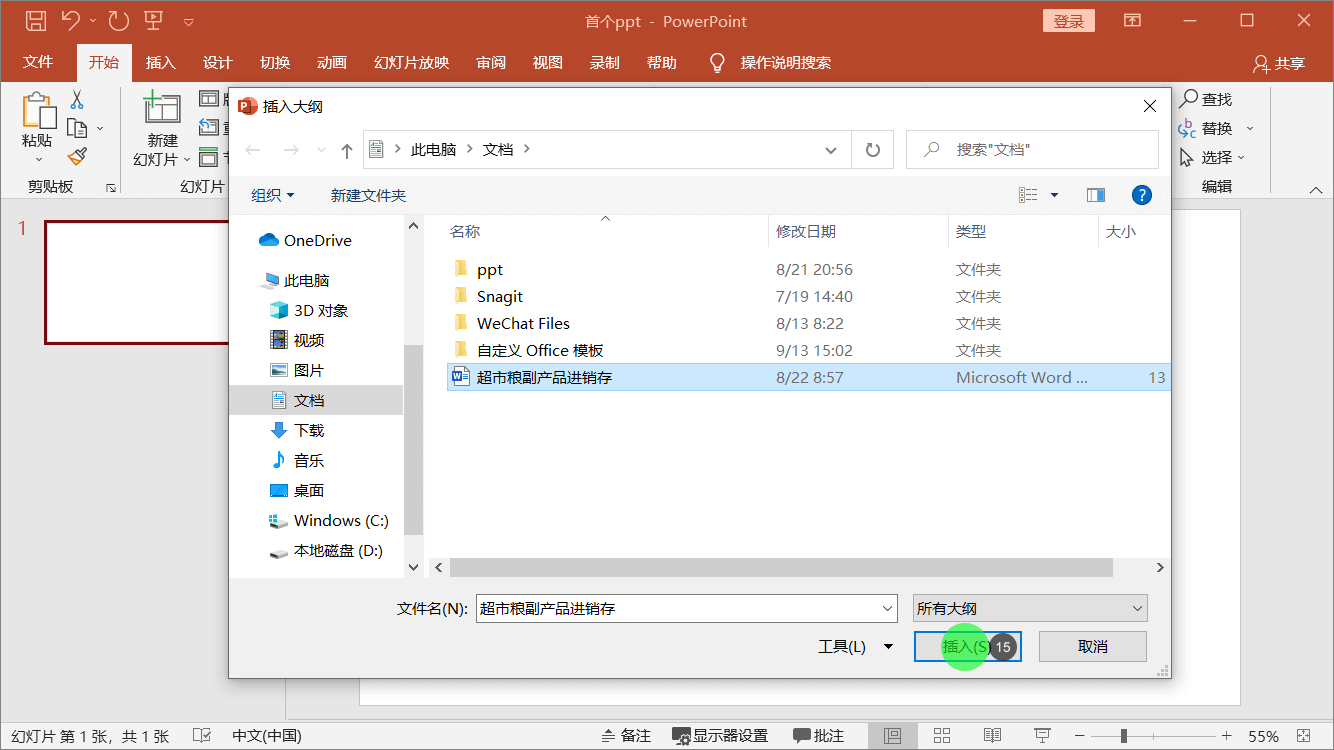Screen dimensions: 1334x750
Task: Switch to the 切换 ribbon tab
Action: tap(275, 62)
